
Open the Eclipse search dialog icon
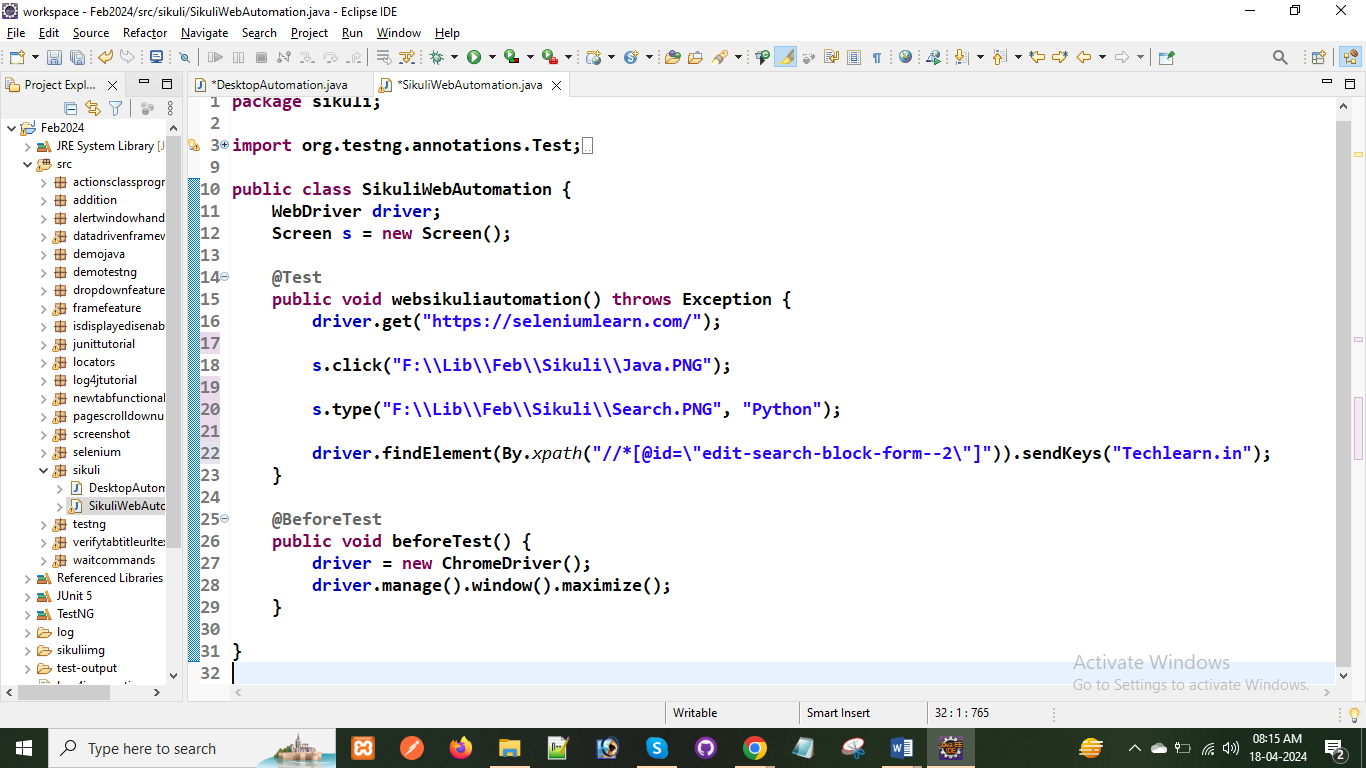pyautogui.click(x=1281, y=57)
